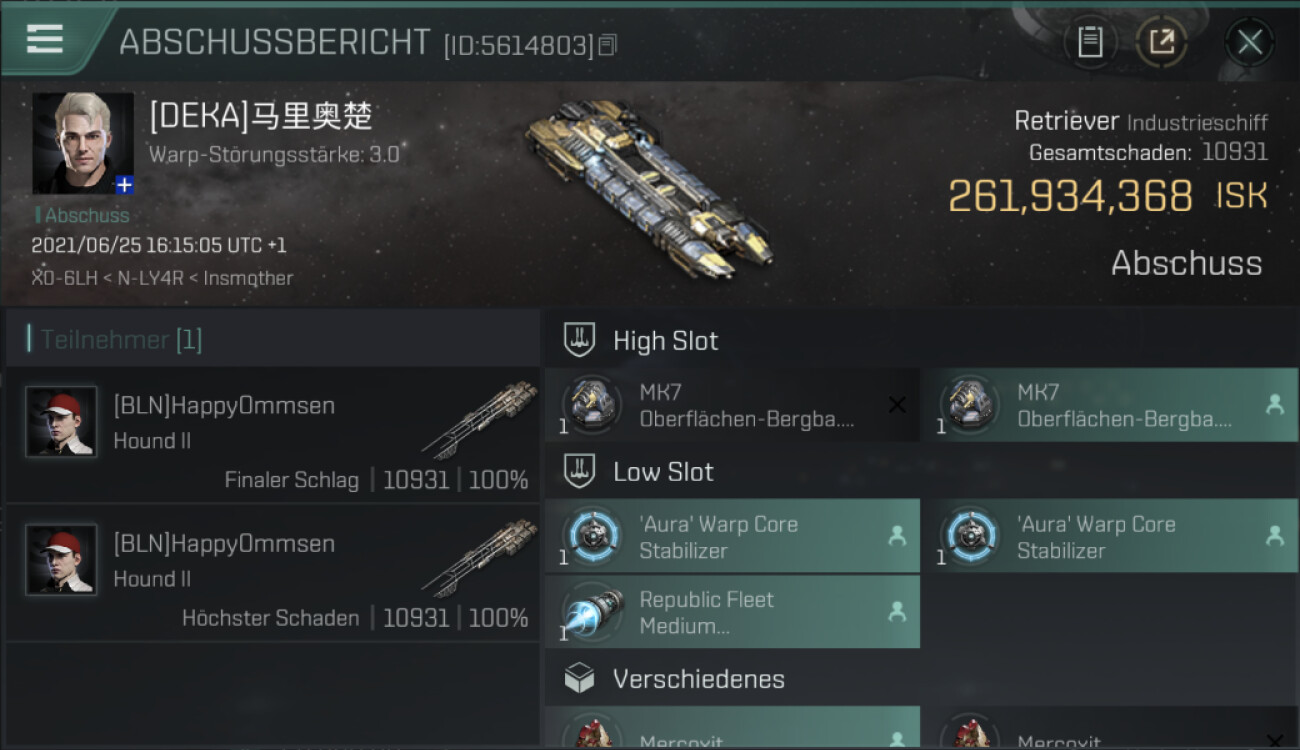This screenshot has height=750, width=1300.
Task: Open HappyOmmsen Höchster Schaden entry
Action: [x=272, y=574]
